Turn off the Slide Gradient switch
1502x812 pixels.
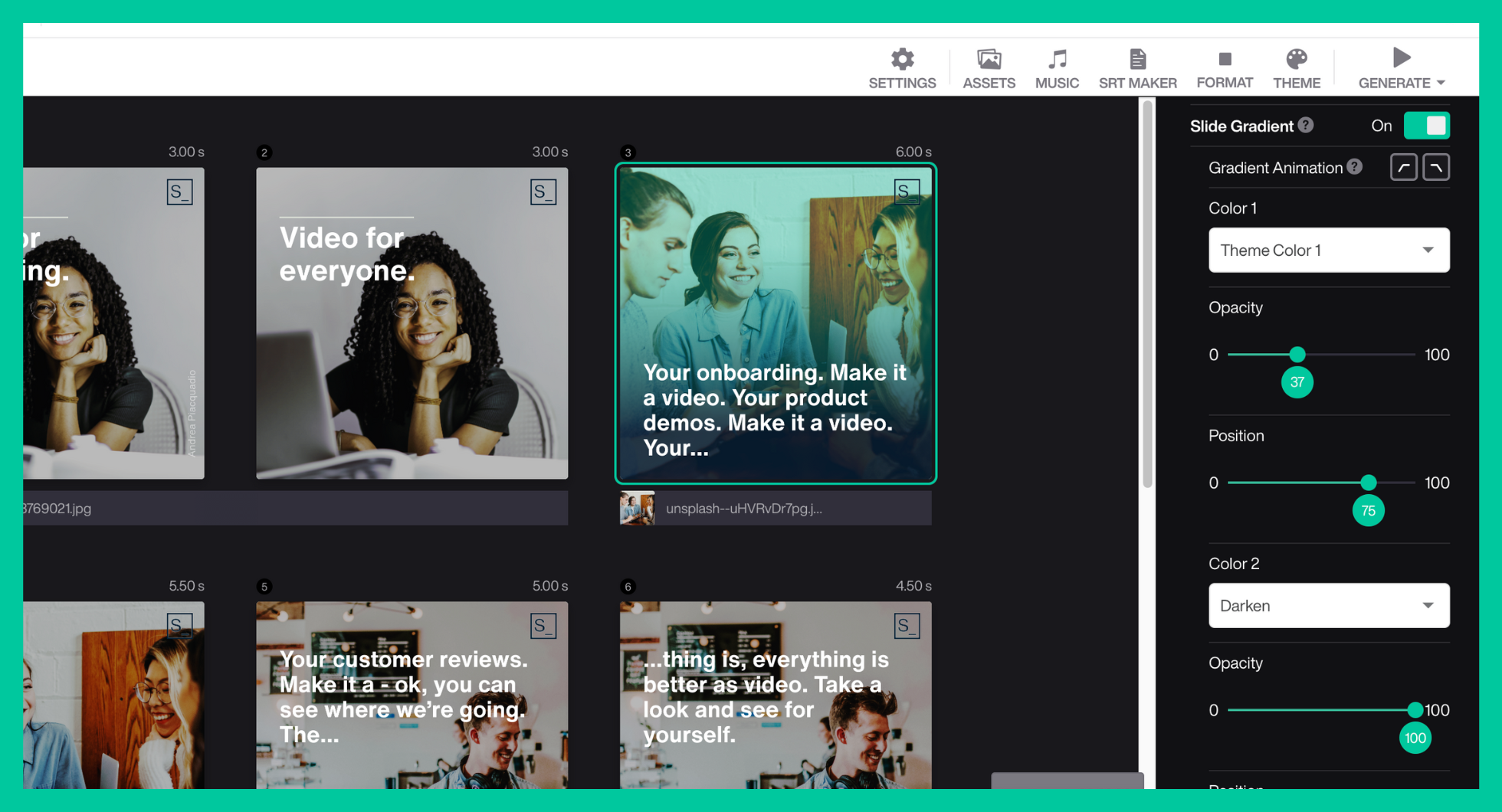[x=1426, y=126]
